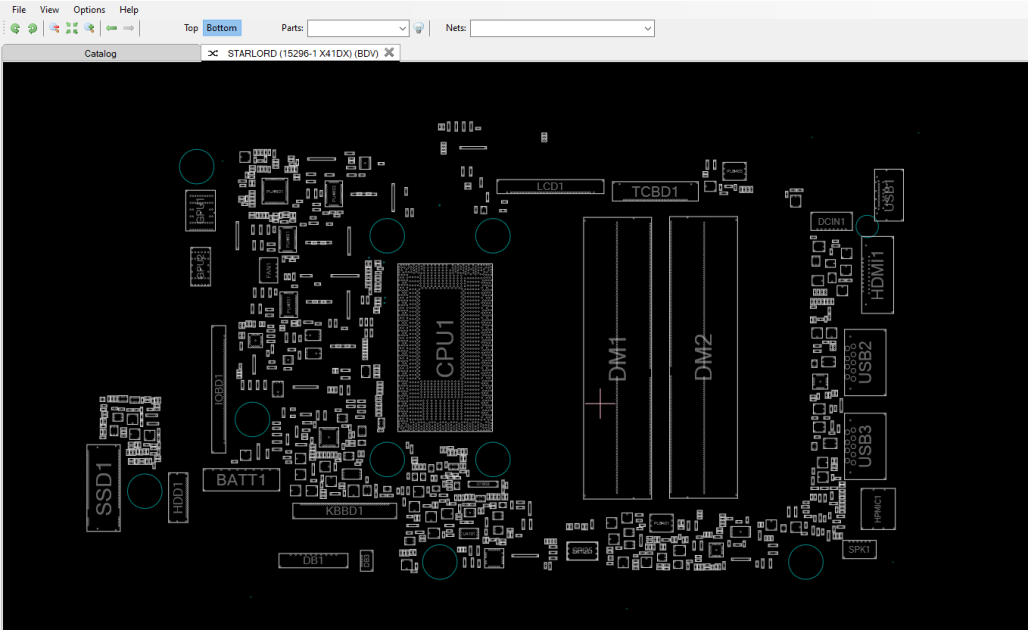Select the HDD1 connector
1028x630 pixels.
178,497
